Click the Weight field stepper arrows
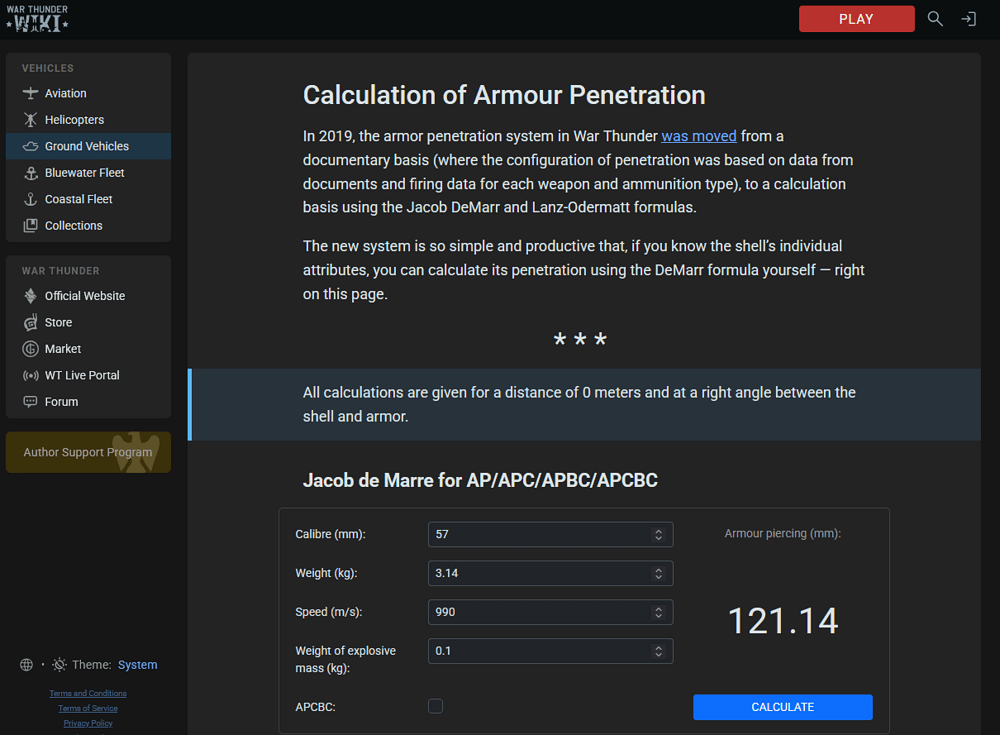 (x=658, y=574)
